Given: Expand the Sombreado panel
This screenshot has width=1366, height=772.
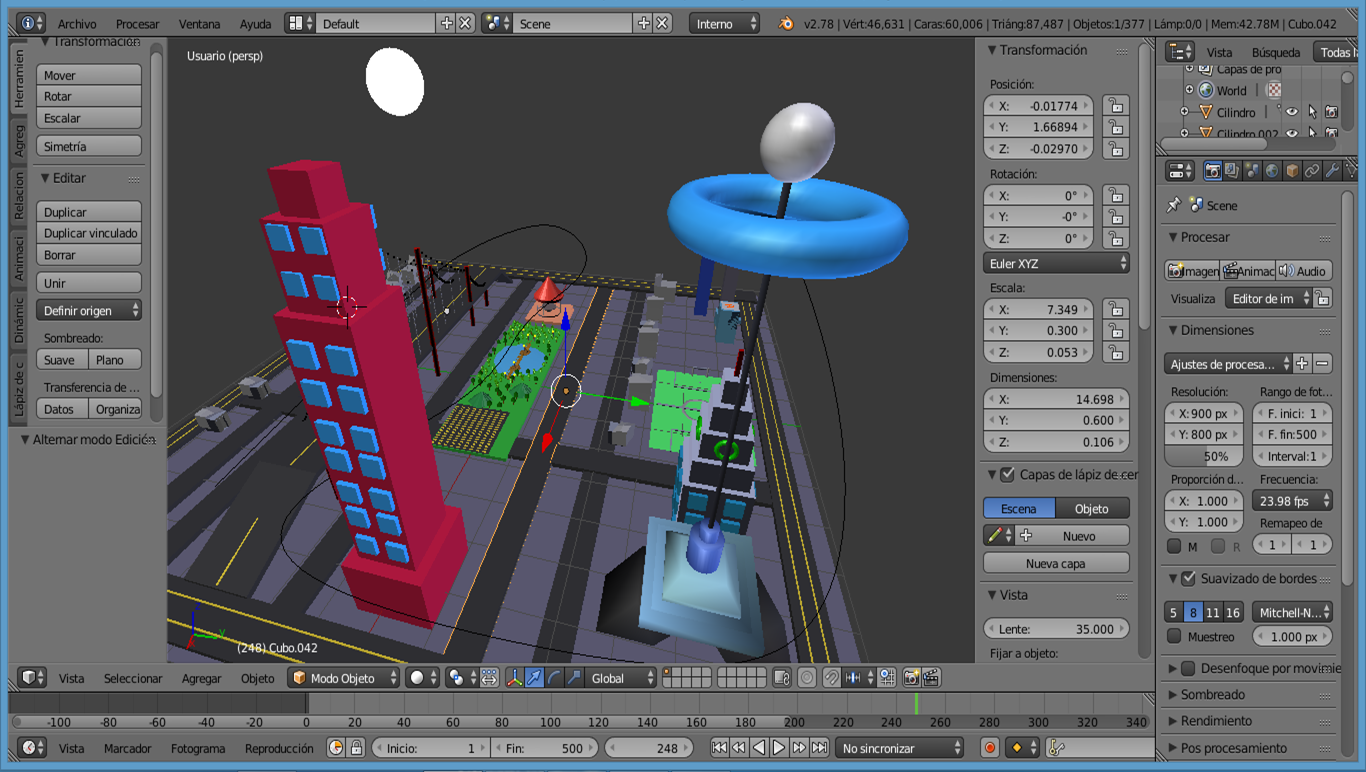Looking at the screenshot, I should click(1212, 695).
